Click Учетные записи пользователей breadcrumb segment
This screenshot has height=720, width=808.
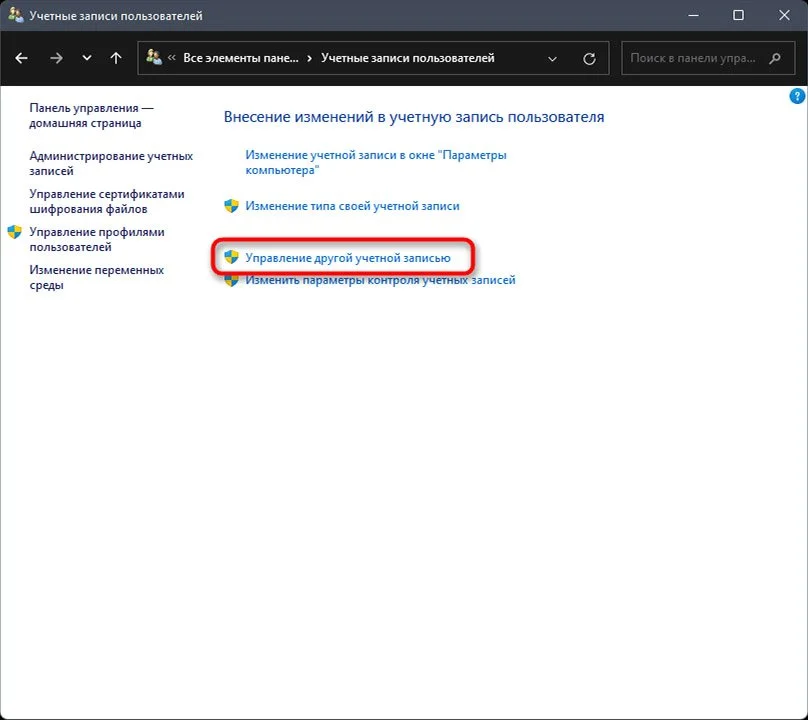pos(408,58)
